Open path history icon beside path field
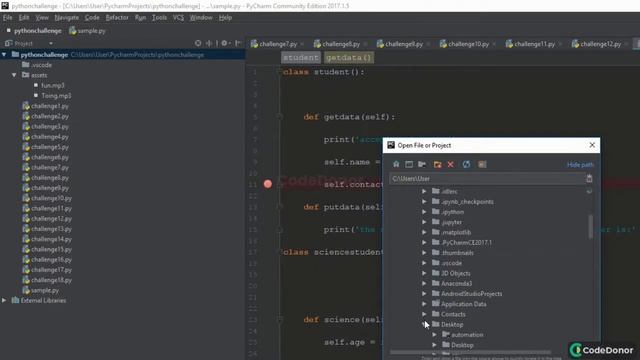This screenshot has width=640, height=360. tap(589, 178)
